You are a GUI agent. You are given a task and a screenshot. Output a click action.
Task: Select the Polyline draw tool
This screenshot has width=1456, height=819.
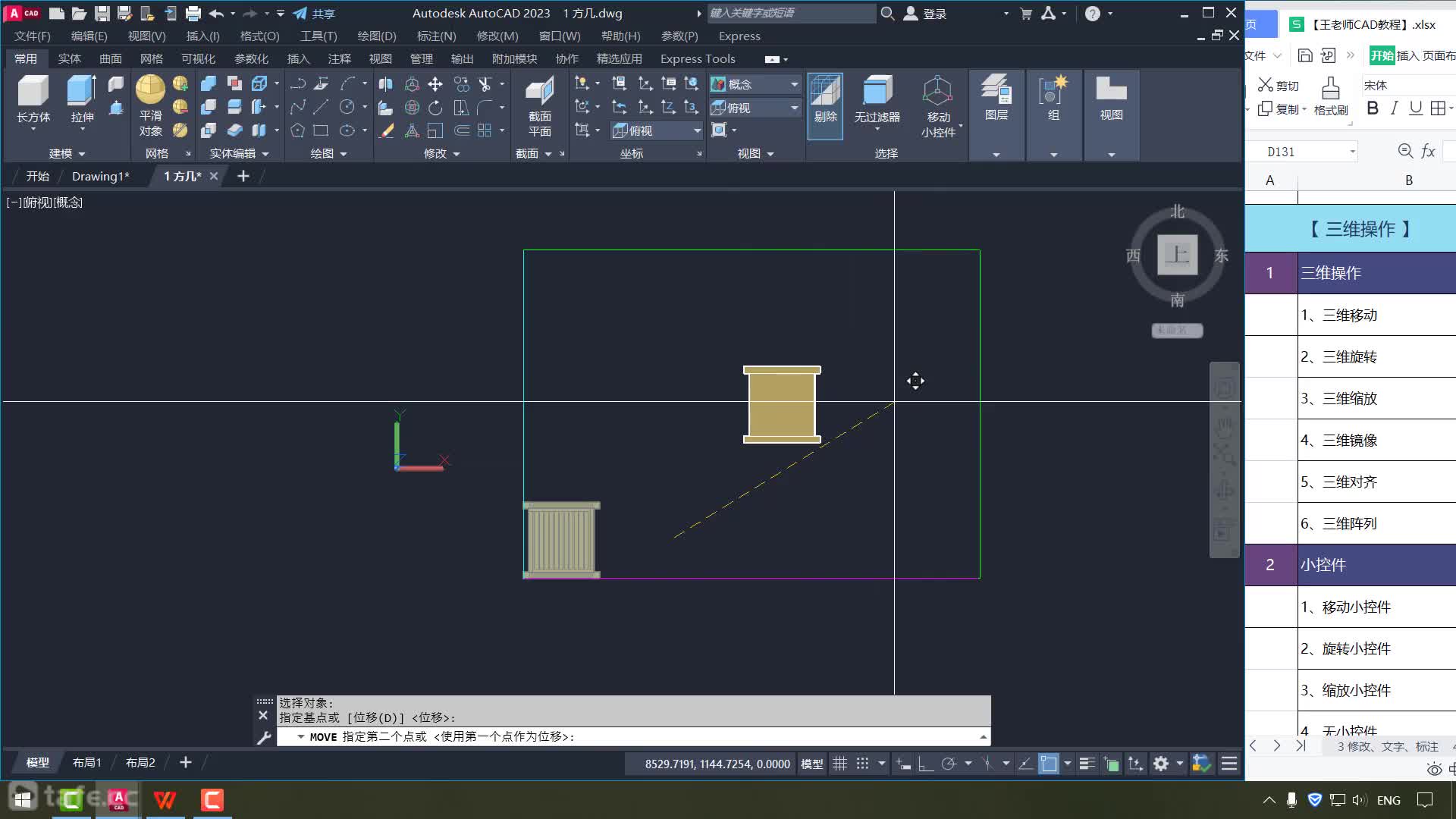coord(298,84)
